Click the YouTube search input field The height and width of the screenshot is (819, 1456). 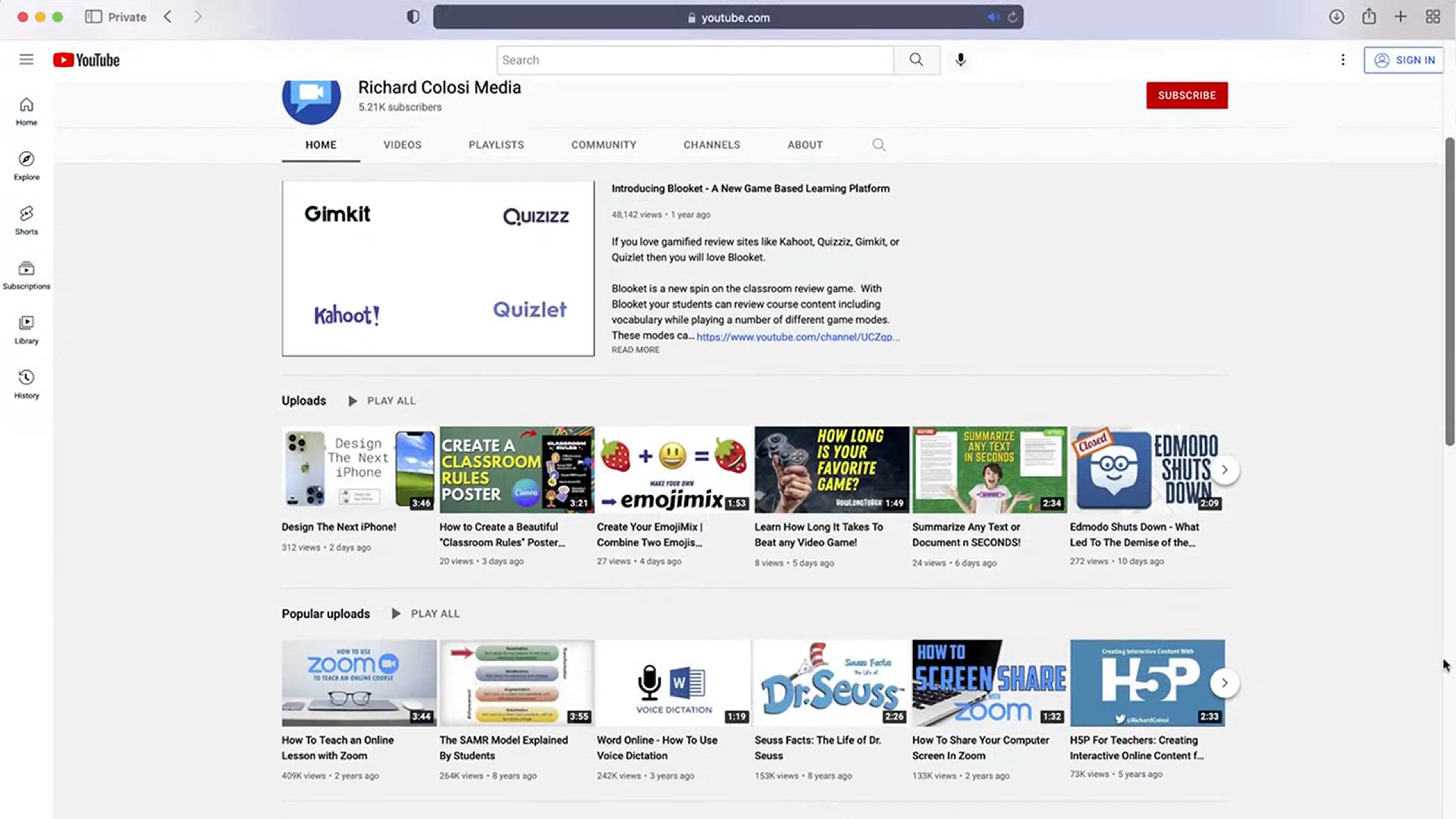click(x=695, y=60)
